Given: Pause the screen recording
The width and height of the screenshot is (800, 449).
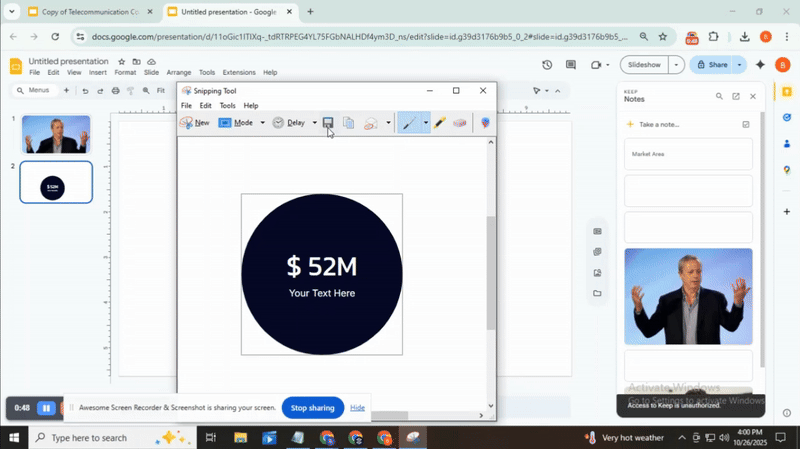Looking at the screenshot, I should click(x=46, y=408).
